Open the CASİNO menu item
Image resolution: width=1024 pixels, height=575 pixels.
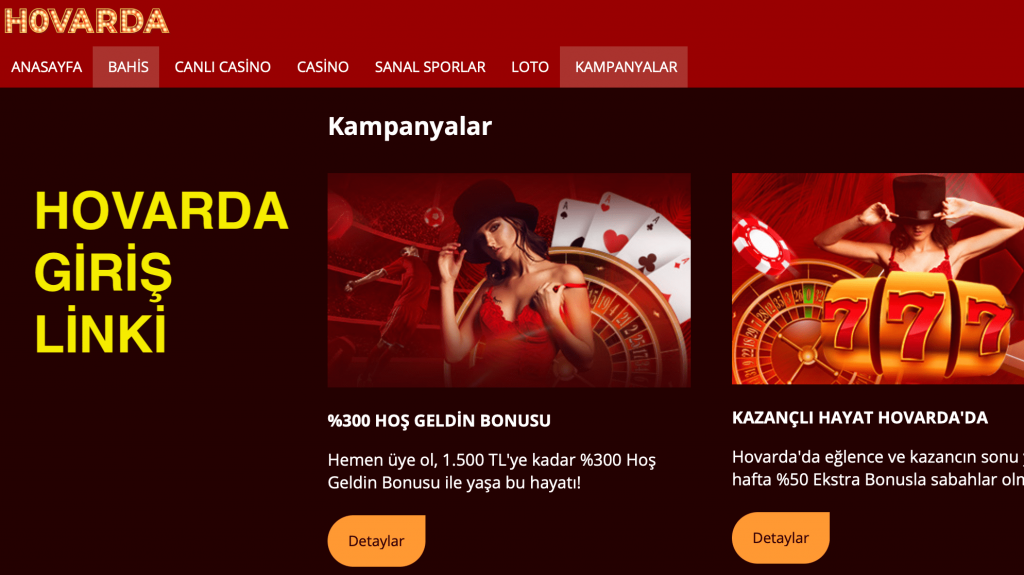(x=323, y=67)
